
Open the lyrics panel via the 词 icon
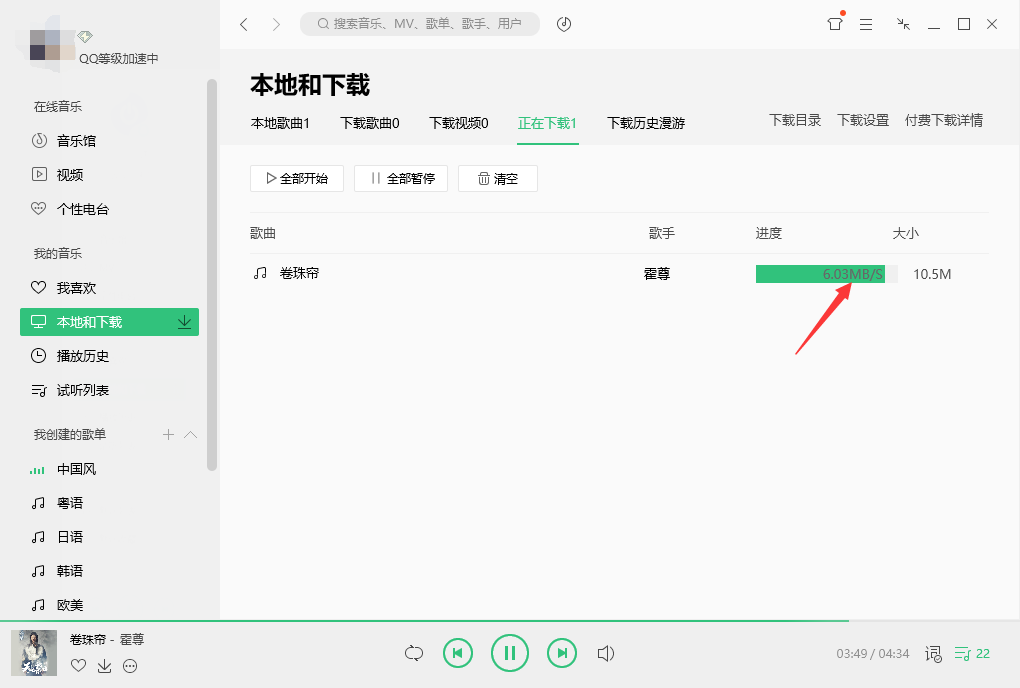[x=932, y=653]
